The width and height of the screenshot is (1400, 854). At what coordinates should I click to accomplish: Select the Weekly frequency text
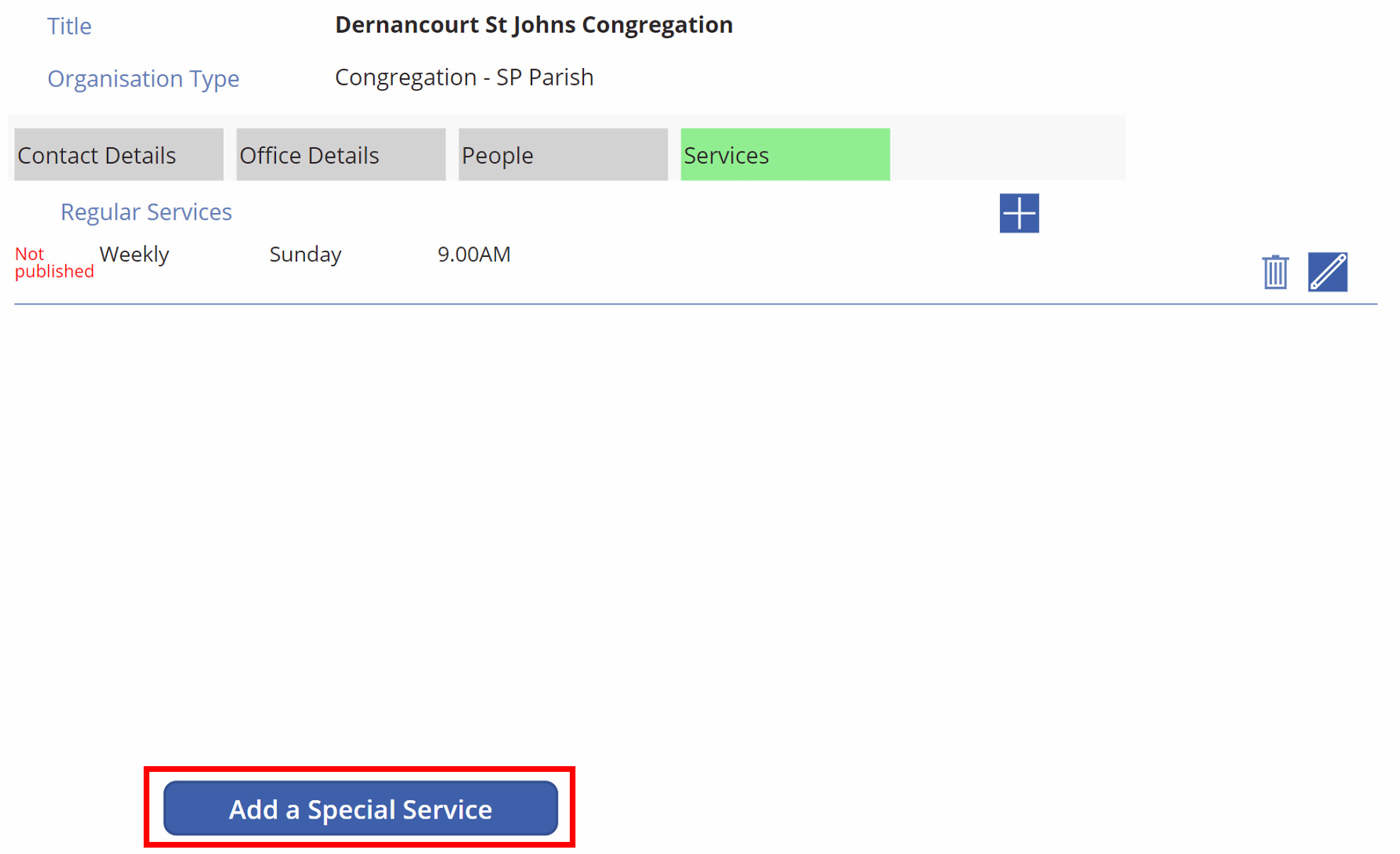tap(134, 254)
